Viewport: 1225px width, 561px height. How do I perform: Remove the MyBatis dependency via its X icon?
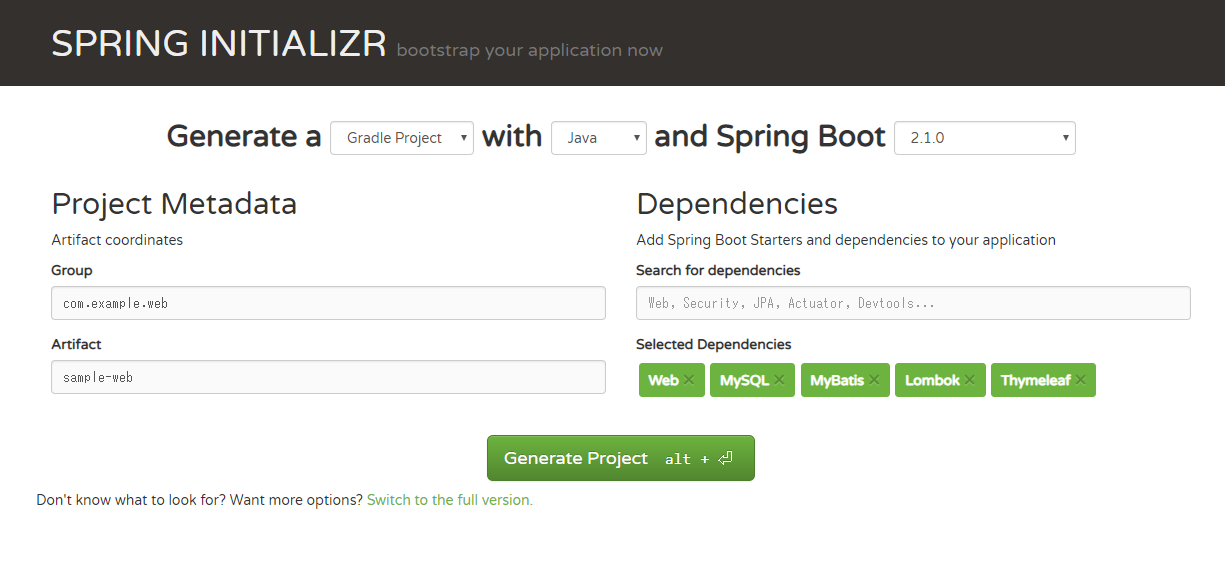click(874, 381)
